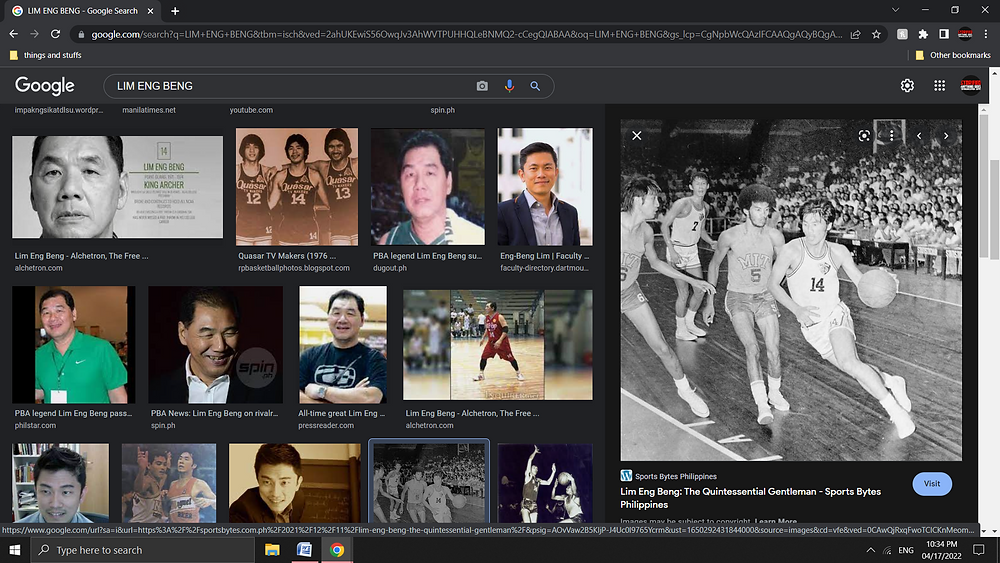
Task: Go to the previous preview image
Action: point(919,135)
